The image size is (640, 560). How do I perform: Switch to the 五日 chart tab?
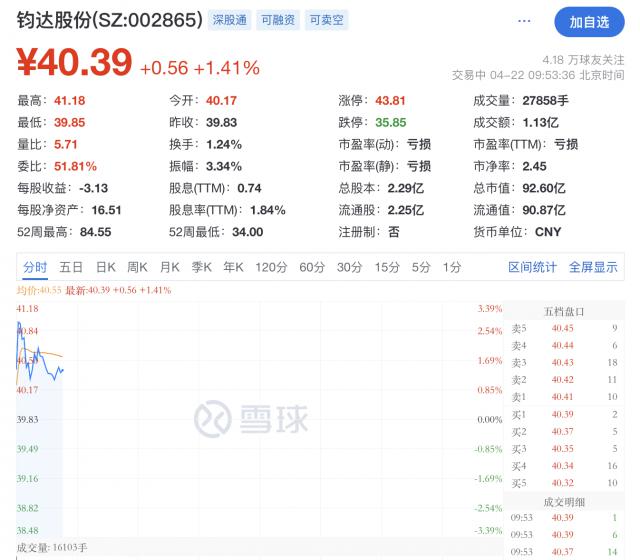click(71, 267)
